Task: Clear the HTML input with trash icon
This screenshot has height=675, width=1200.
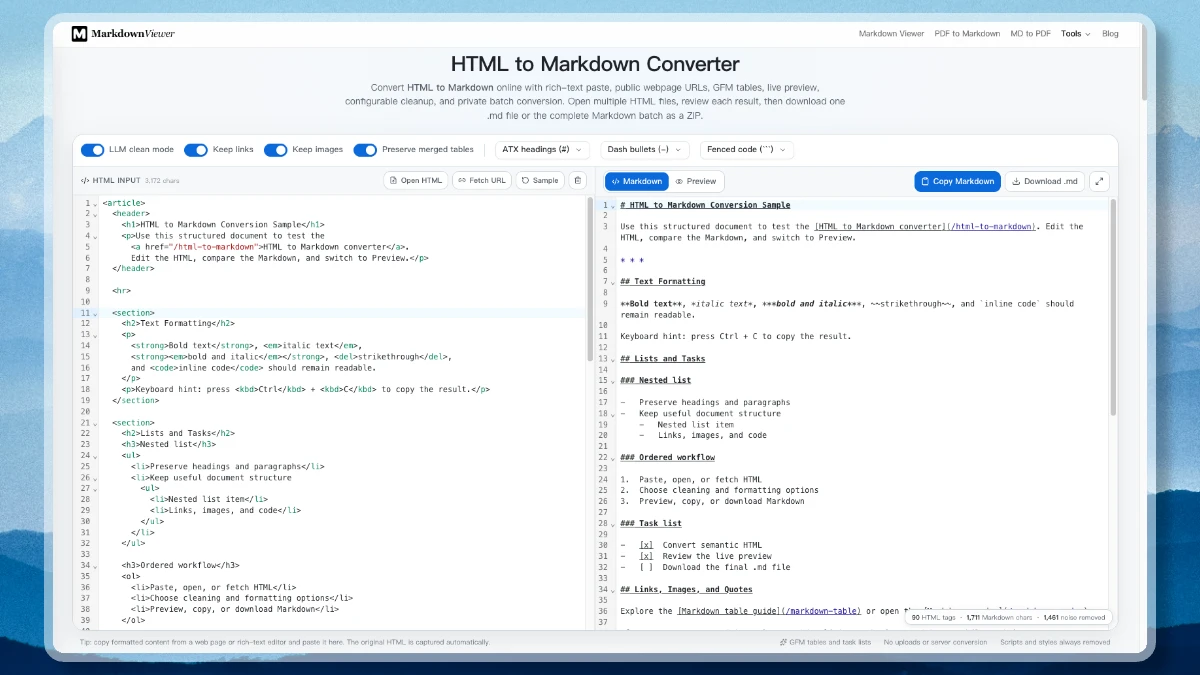Action: click(x=577, y=181)
